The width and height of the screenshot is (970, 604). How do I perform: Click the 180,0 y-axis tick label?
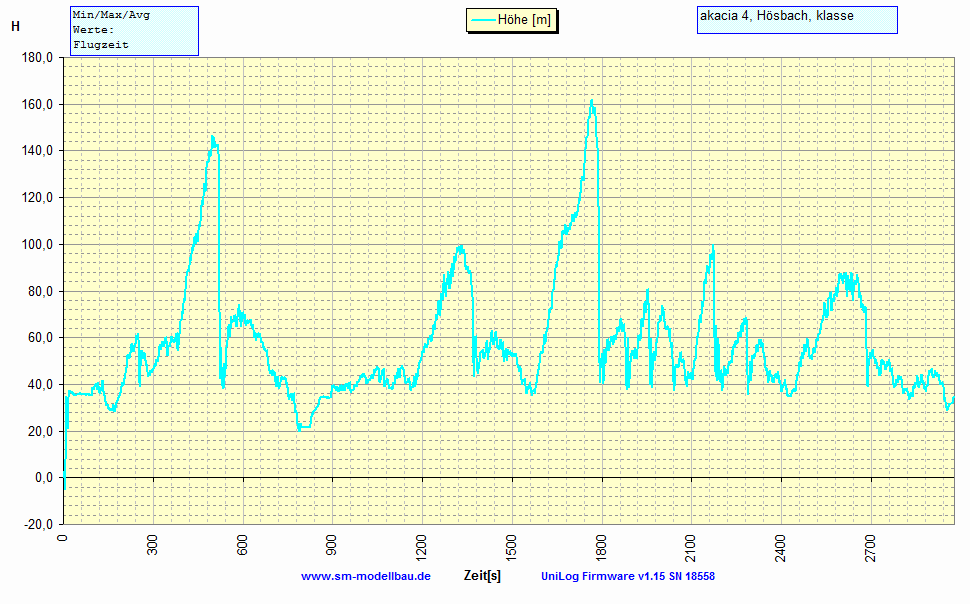coord(37,58)
